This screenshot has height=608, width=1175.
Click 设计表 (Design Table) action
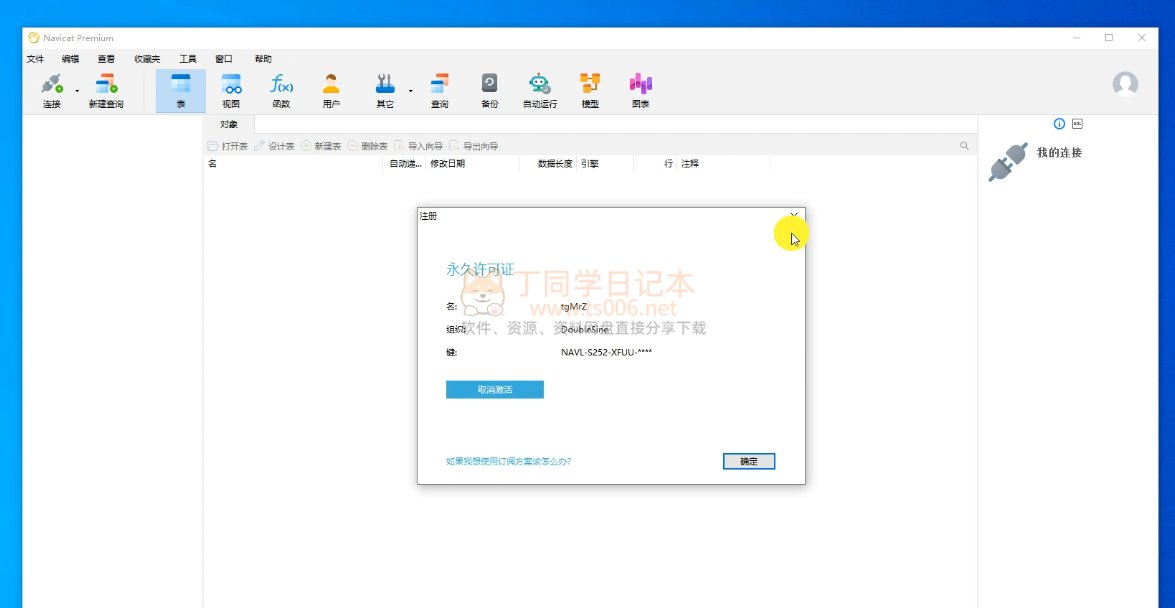click(274, 146)
